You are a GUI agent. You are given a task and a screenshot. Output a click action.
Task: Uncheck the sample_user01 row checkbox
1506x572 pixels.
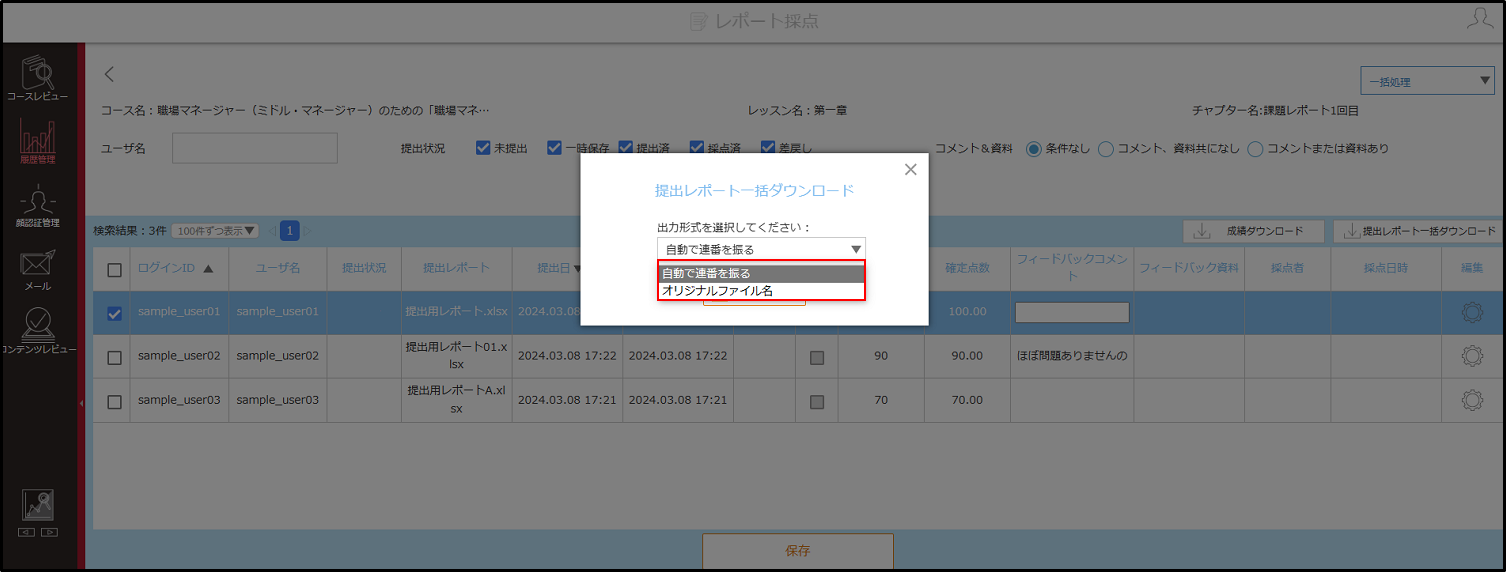coord(114,313)
